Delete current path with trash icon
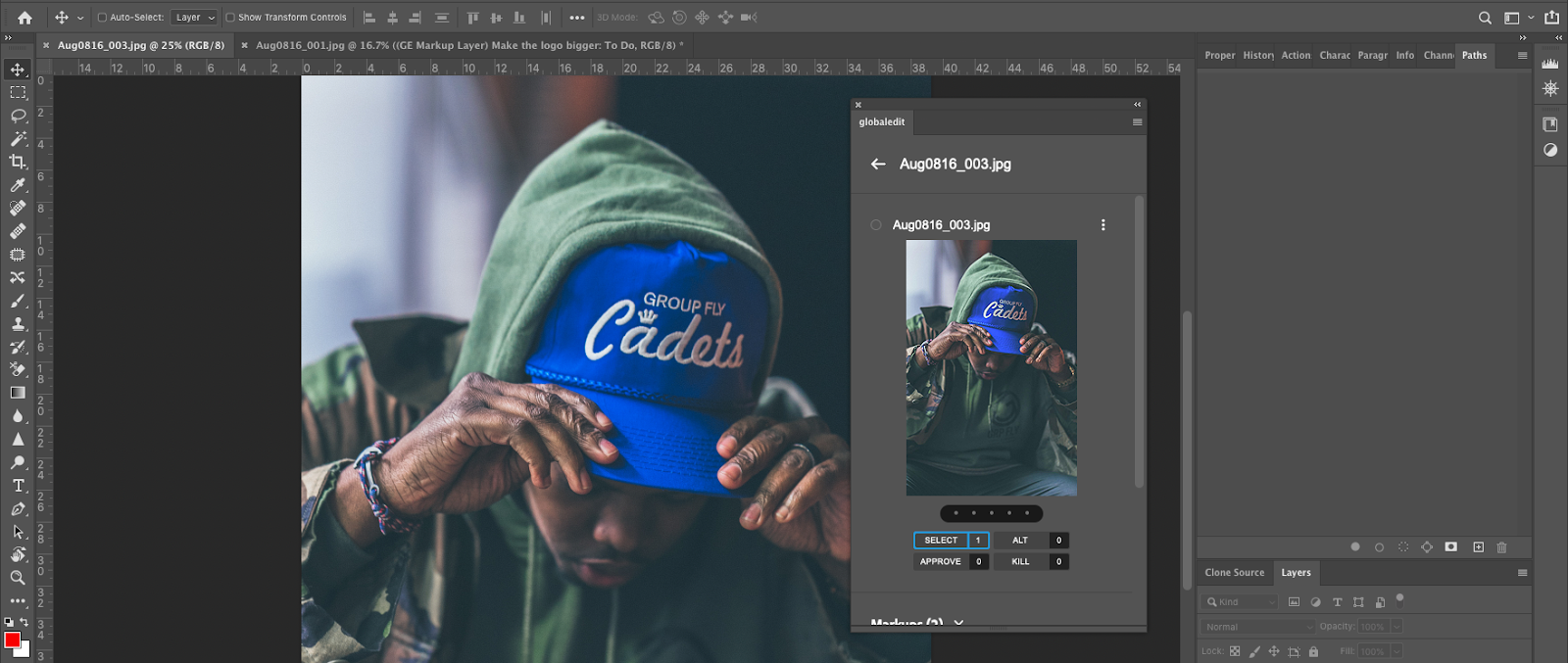This screenshot has width=1568, height=663. click(1501, 547)
